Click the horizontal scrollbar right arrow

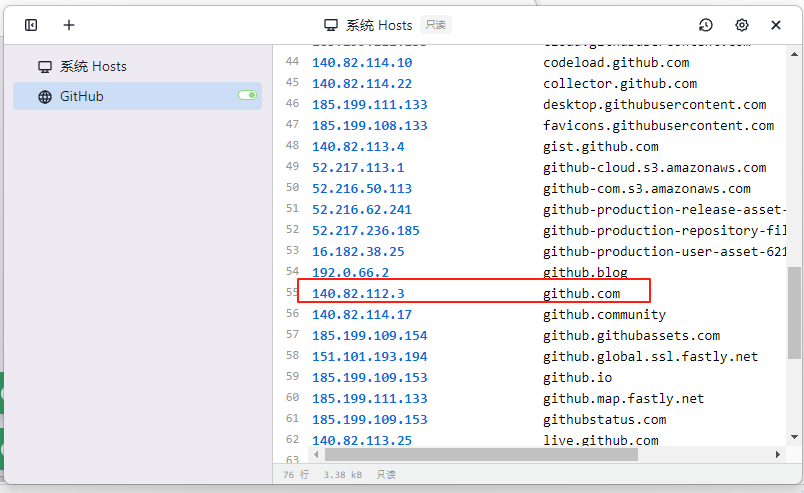778,455
